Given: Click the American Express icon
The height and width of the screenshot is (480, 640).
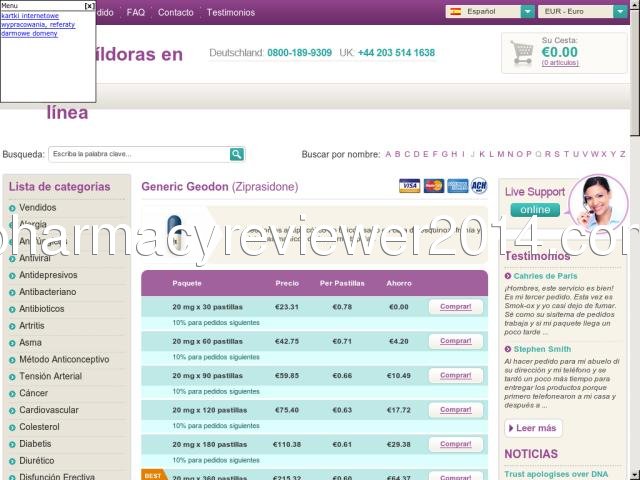Looking at the screenshot, I should (x=457, y=186).
